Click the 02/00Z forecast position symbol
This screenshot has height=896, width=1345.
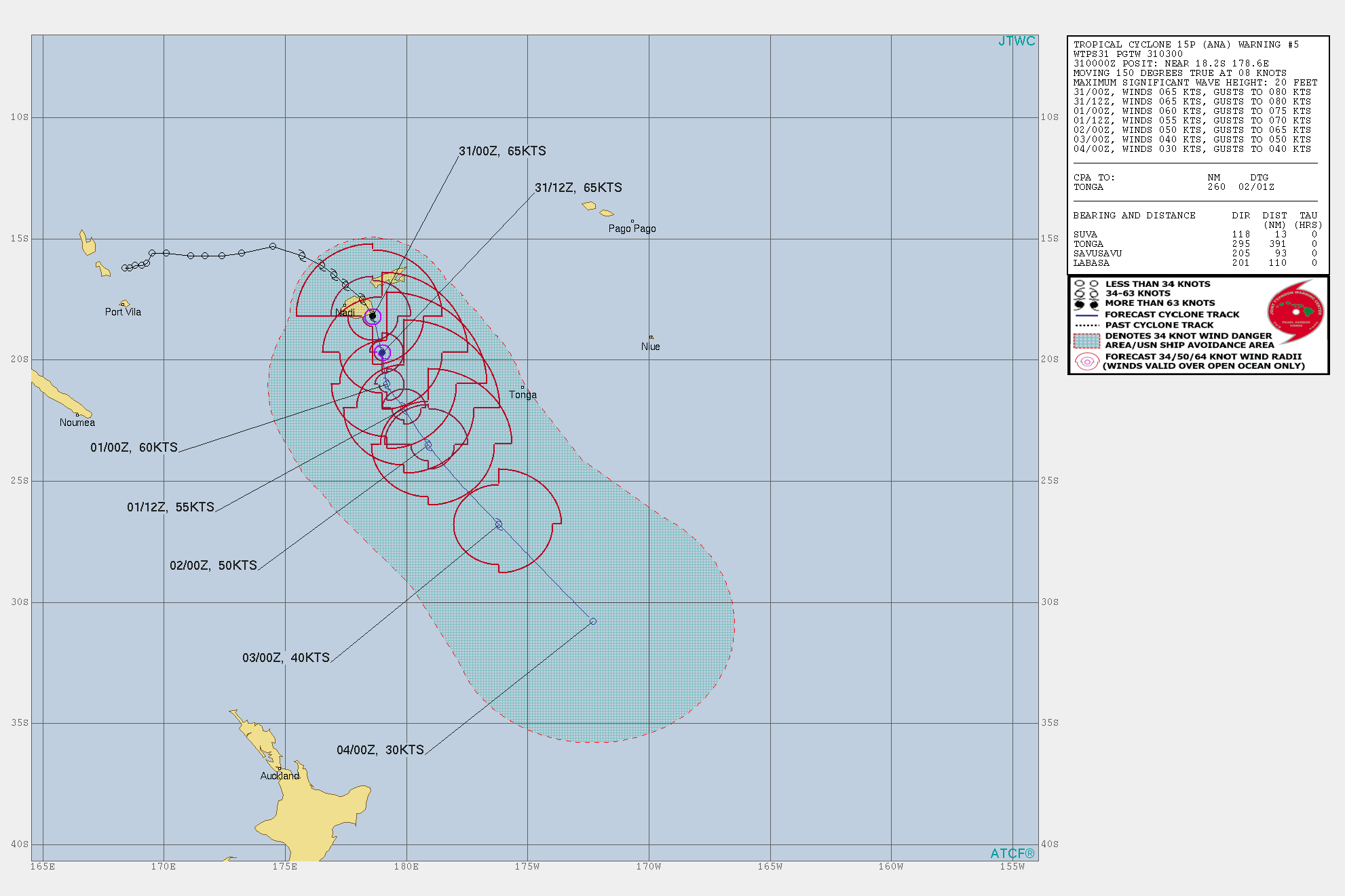428,445
